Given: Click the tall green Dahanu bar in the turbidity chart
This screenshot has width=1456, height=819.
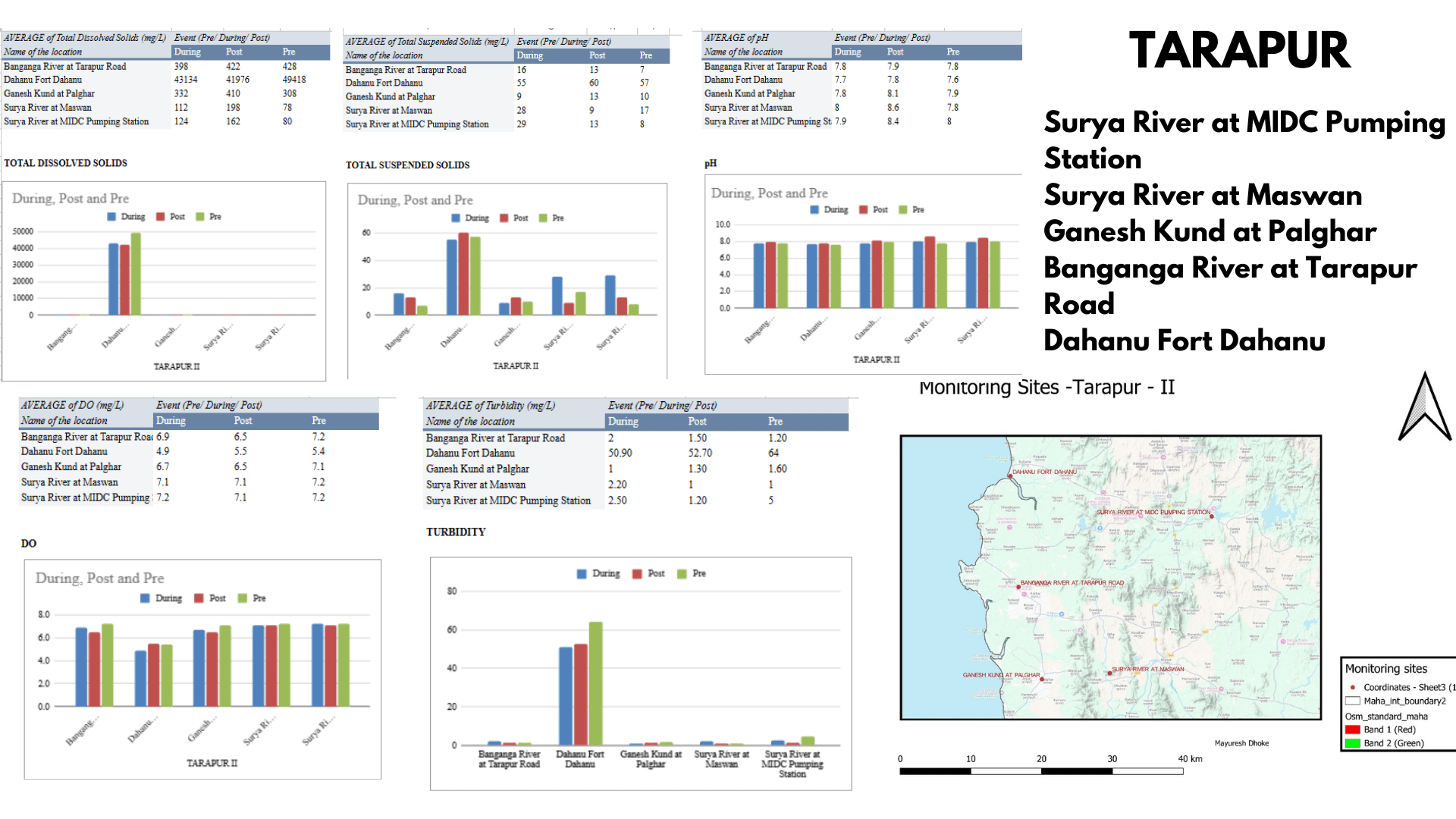Looking at the screenshot, I should point(596,683).
